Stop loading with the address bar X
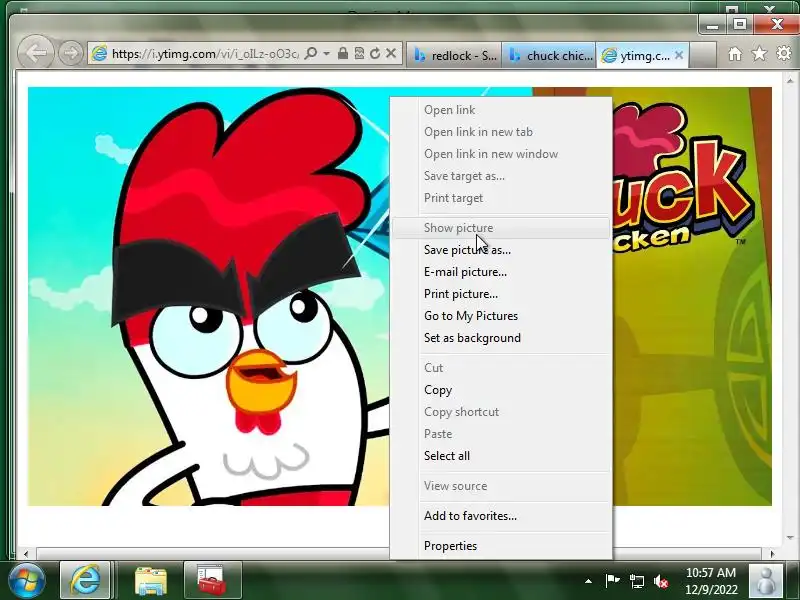 coord(391,53)
